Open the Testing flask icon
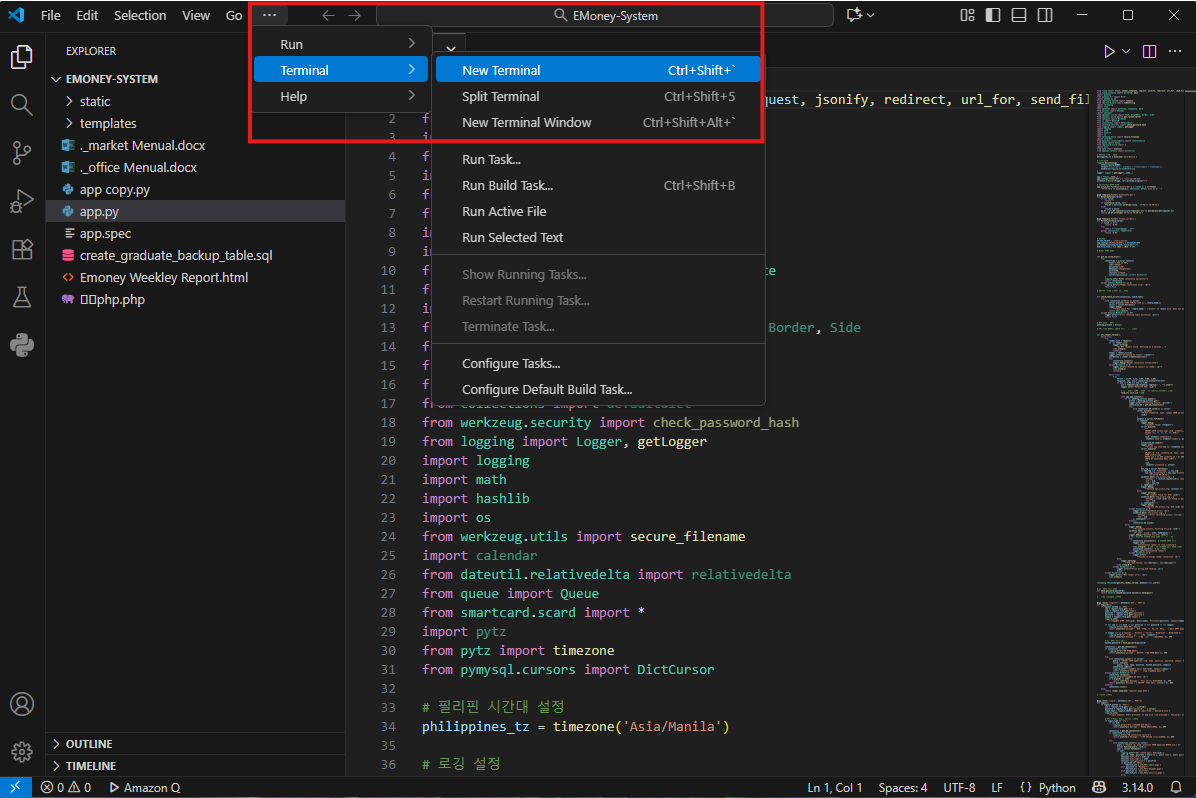1196x798 pixels. (x=22, y=297)
